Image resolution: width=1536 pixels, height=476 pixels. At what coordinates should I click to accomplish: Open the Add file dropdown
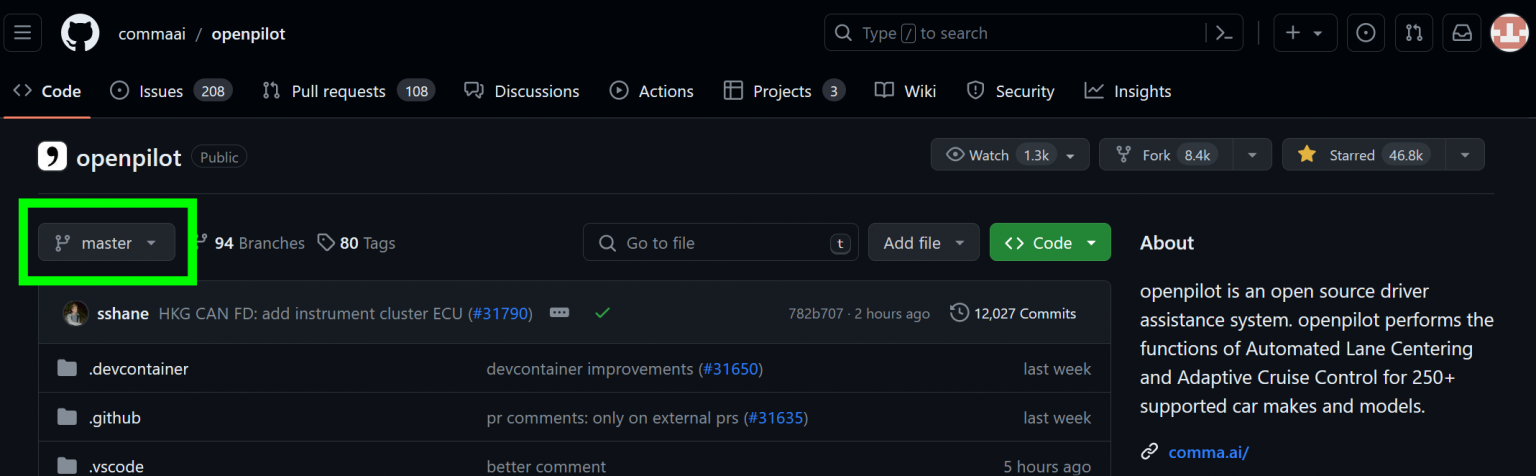[923, 243]
